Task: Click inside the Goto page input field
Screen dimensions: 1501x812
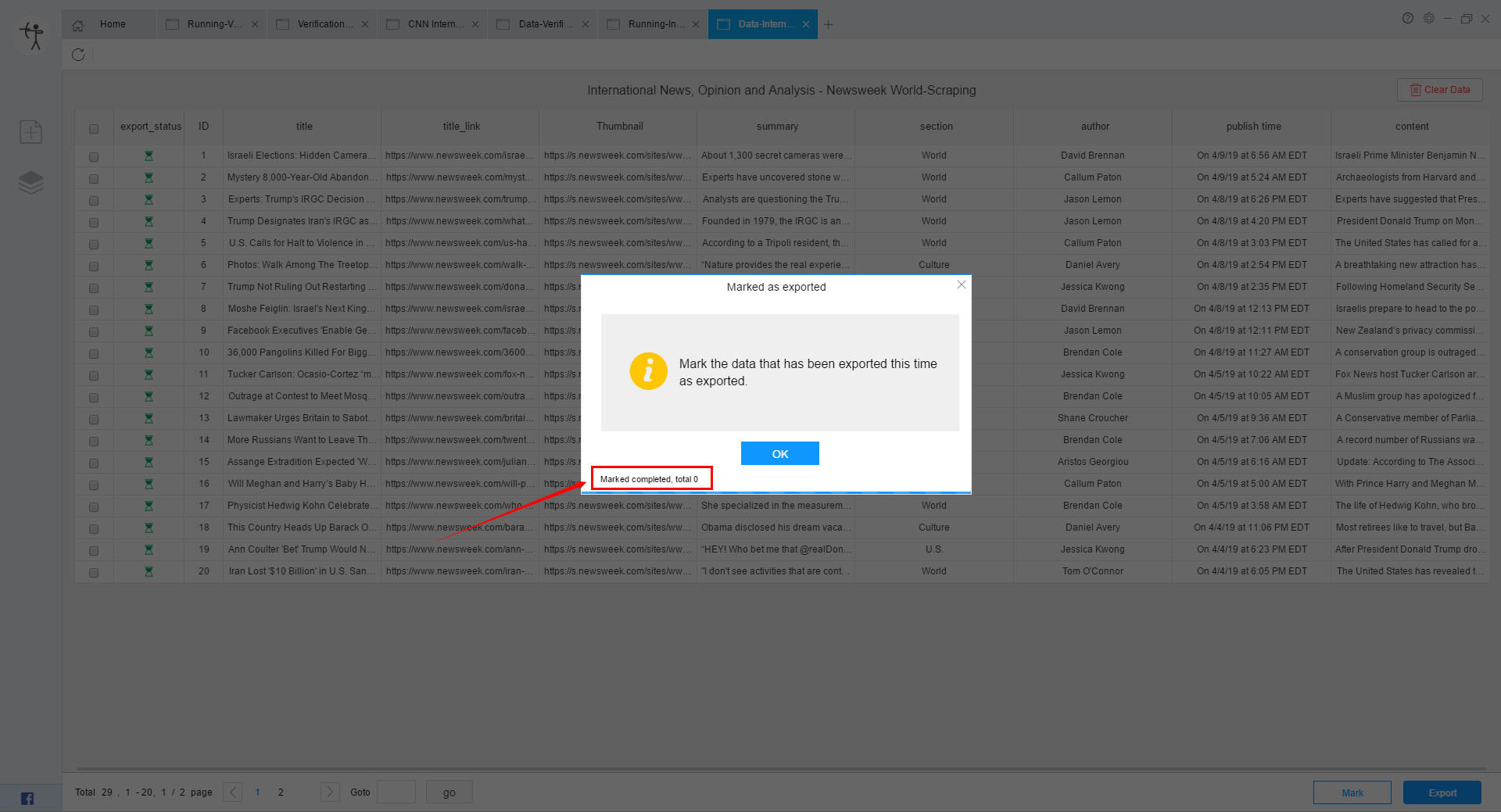Action: pos(396,792)
